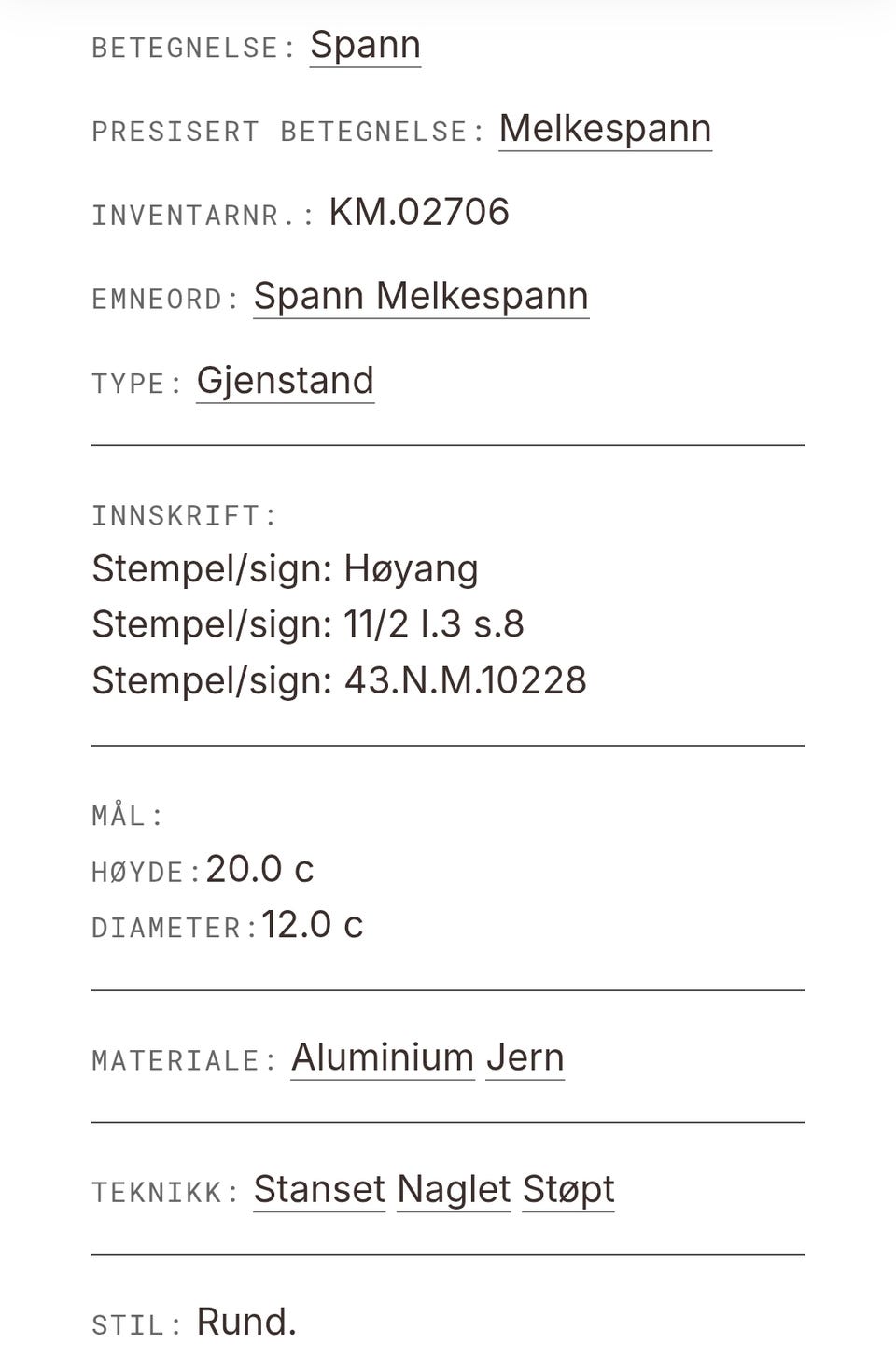
Task: Click the Rund. style text
Action: point(246,1322)
